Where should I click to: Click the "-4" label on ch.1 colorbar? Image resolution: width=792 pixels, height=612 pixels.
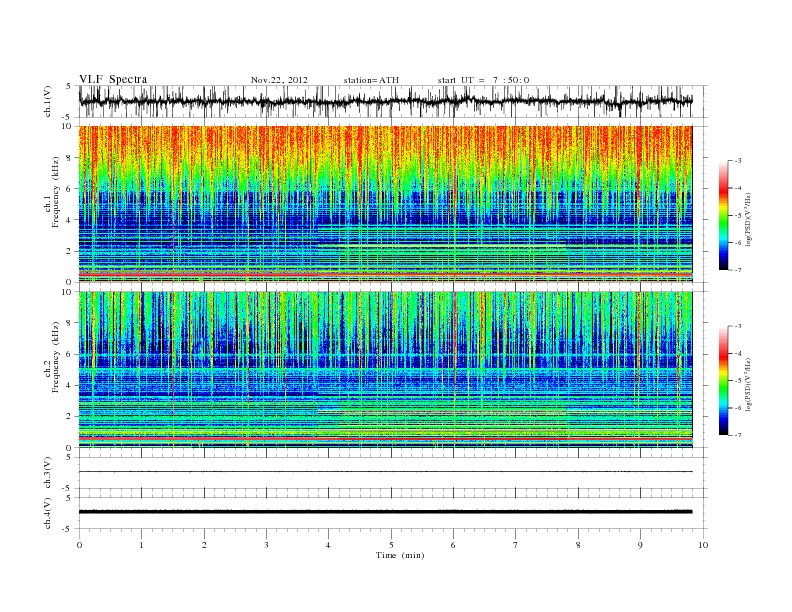tap(738, 188)
